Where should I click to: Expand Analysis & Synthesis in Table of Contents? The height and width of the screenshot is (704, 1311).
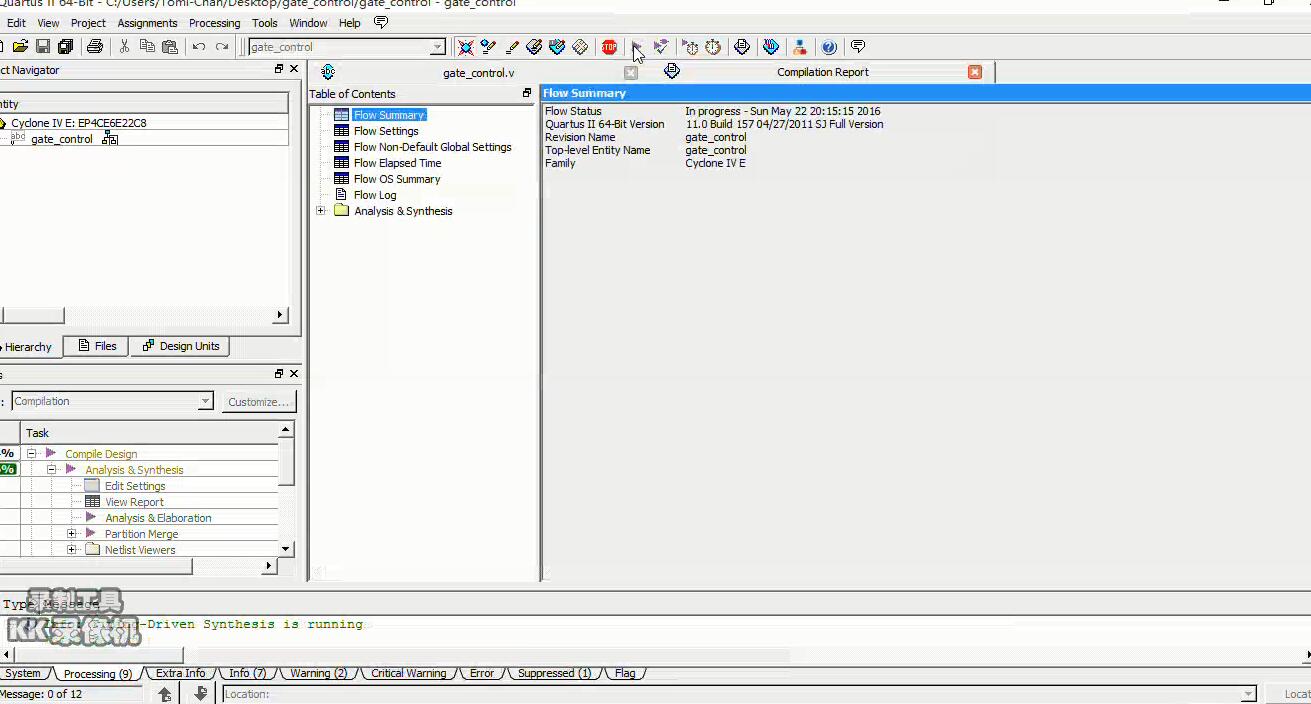(x=321, y=211)
